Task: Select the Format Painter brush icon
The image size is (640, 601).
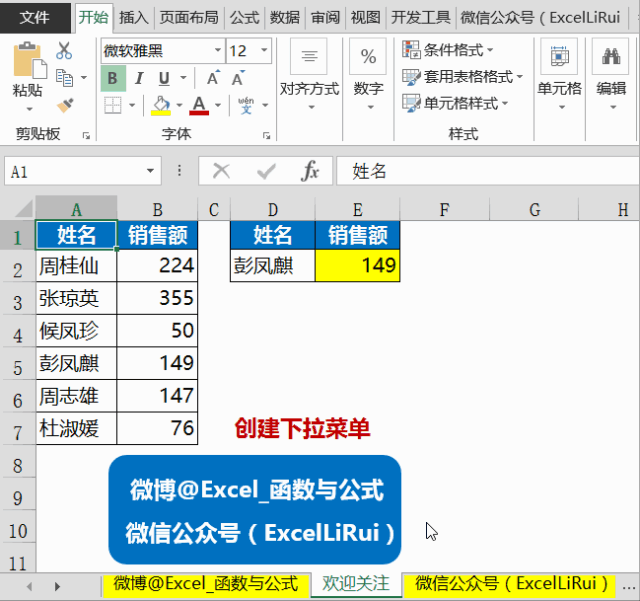Action: coord(65,105)
